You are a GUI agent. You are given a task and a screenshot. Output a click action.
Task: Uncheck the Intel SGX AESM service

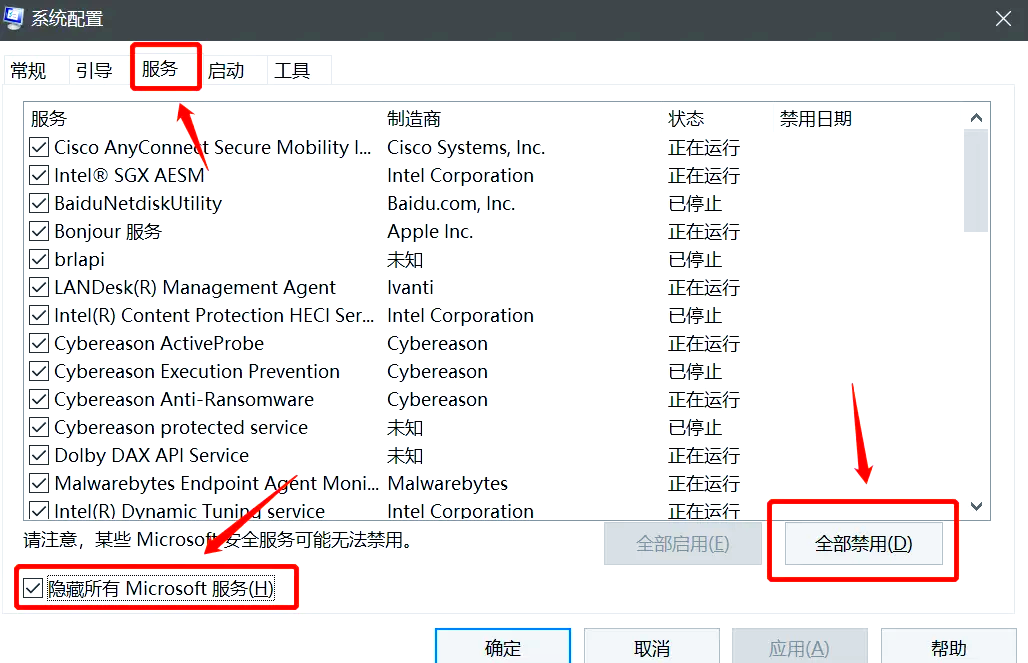[39, 175]
